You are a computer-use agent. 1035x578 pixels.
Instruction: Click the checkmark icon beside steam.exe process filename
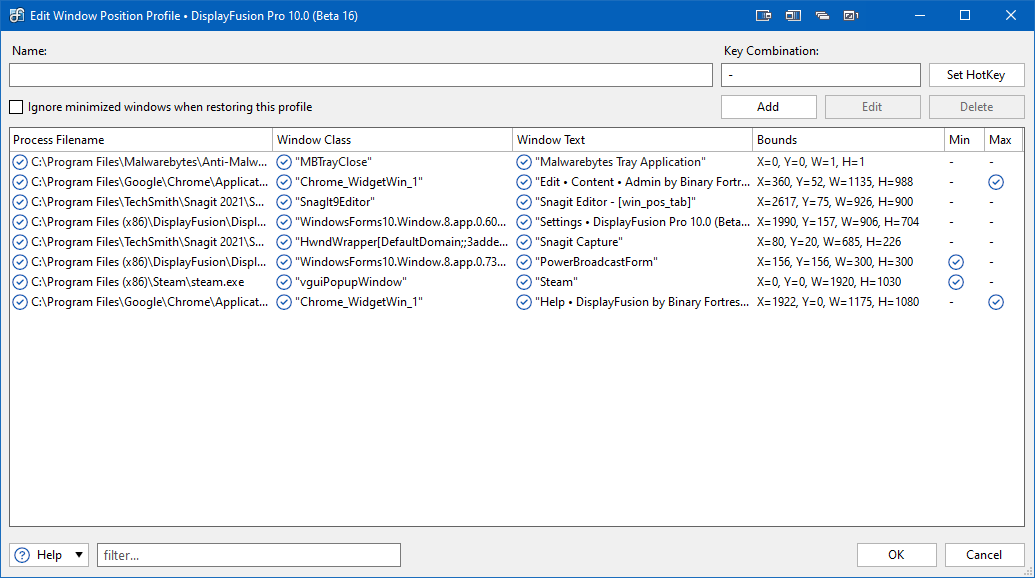(20, 282)
